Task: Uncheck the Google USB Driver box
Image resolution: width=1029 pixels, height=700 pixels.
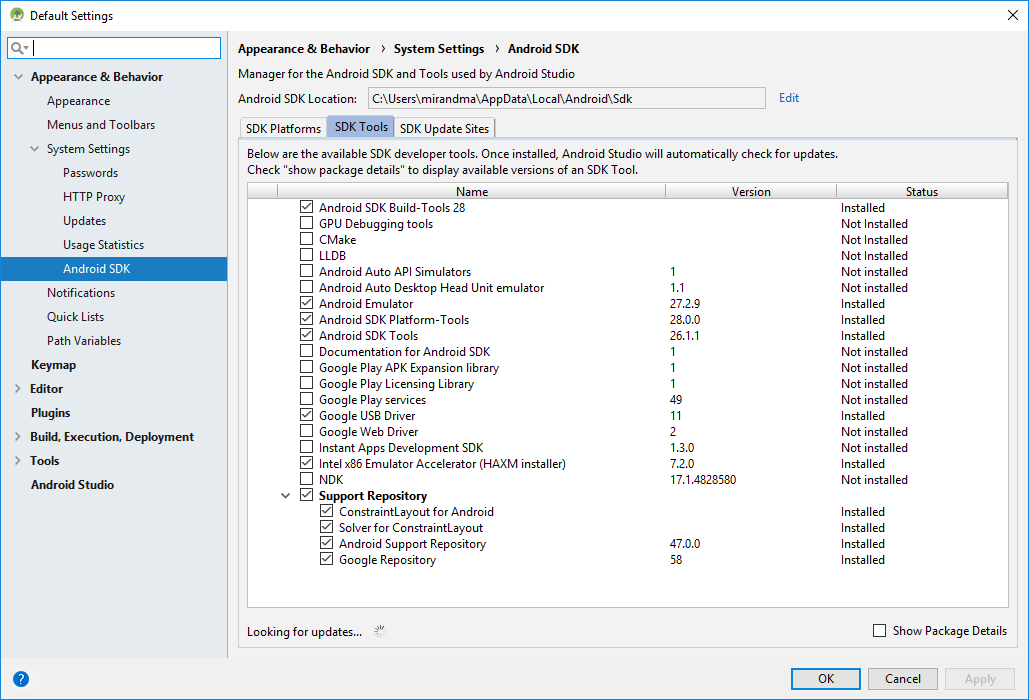Action: click(x=307, y=416)
